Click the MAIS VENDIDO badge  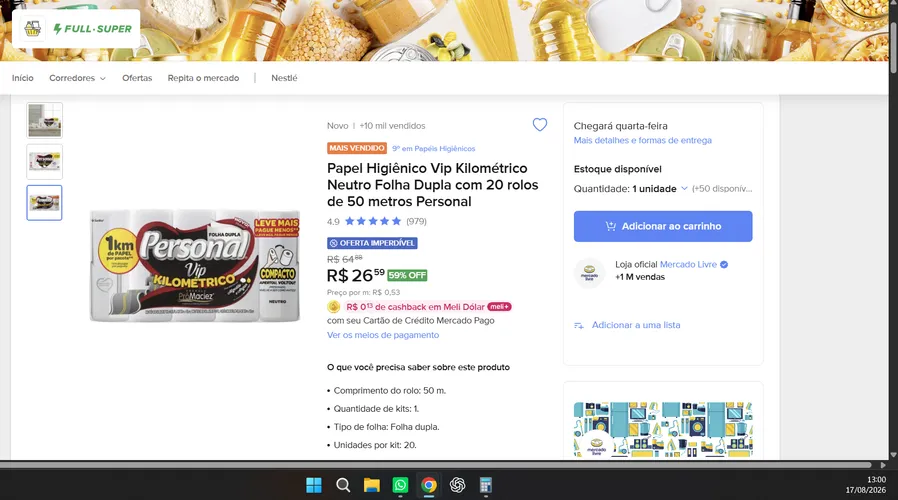357,148
